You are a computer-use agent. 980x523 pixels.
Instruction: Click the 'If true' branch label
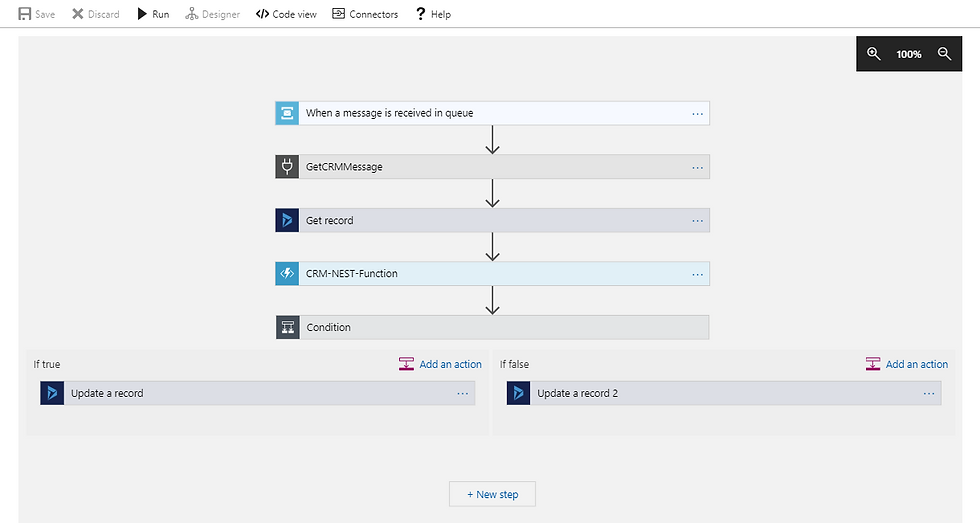pyautogui.click(x=47, y=364)
